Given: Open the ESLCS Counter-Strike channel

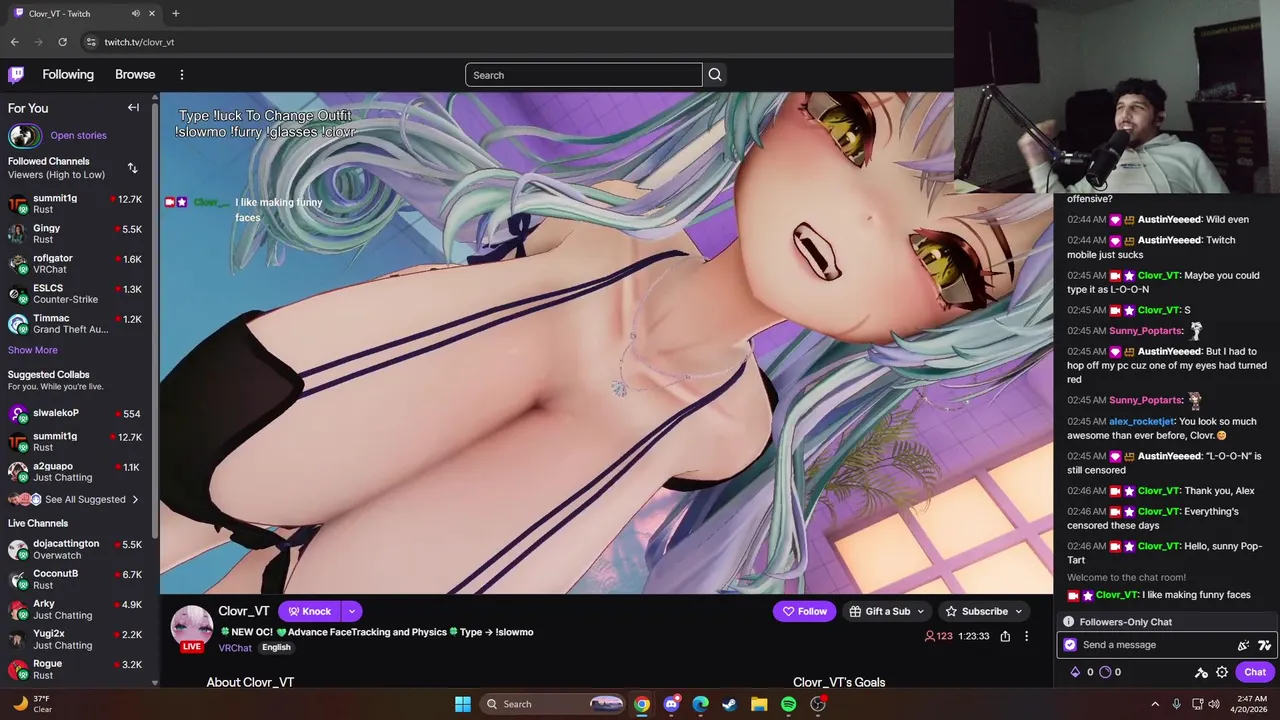Looking at the screenshot, I should click(75, 294).
